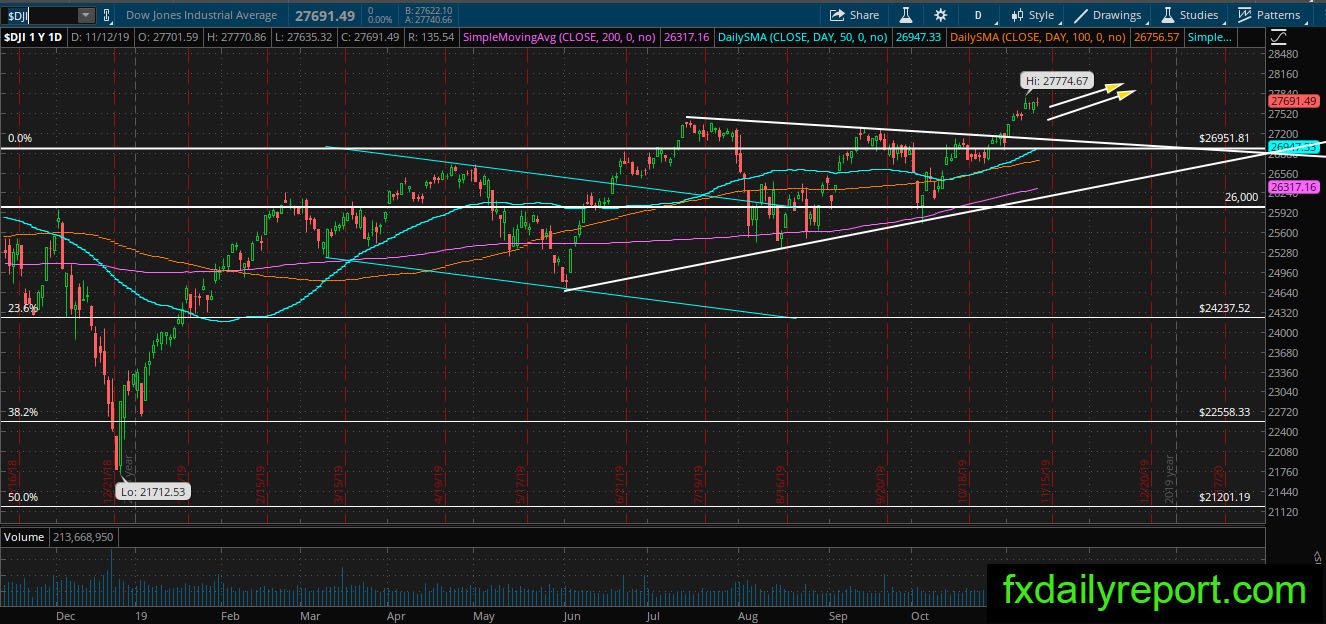Screen dimensions: 1326x624
Task: Click the Dec label on time axis
Action: 66,617
